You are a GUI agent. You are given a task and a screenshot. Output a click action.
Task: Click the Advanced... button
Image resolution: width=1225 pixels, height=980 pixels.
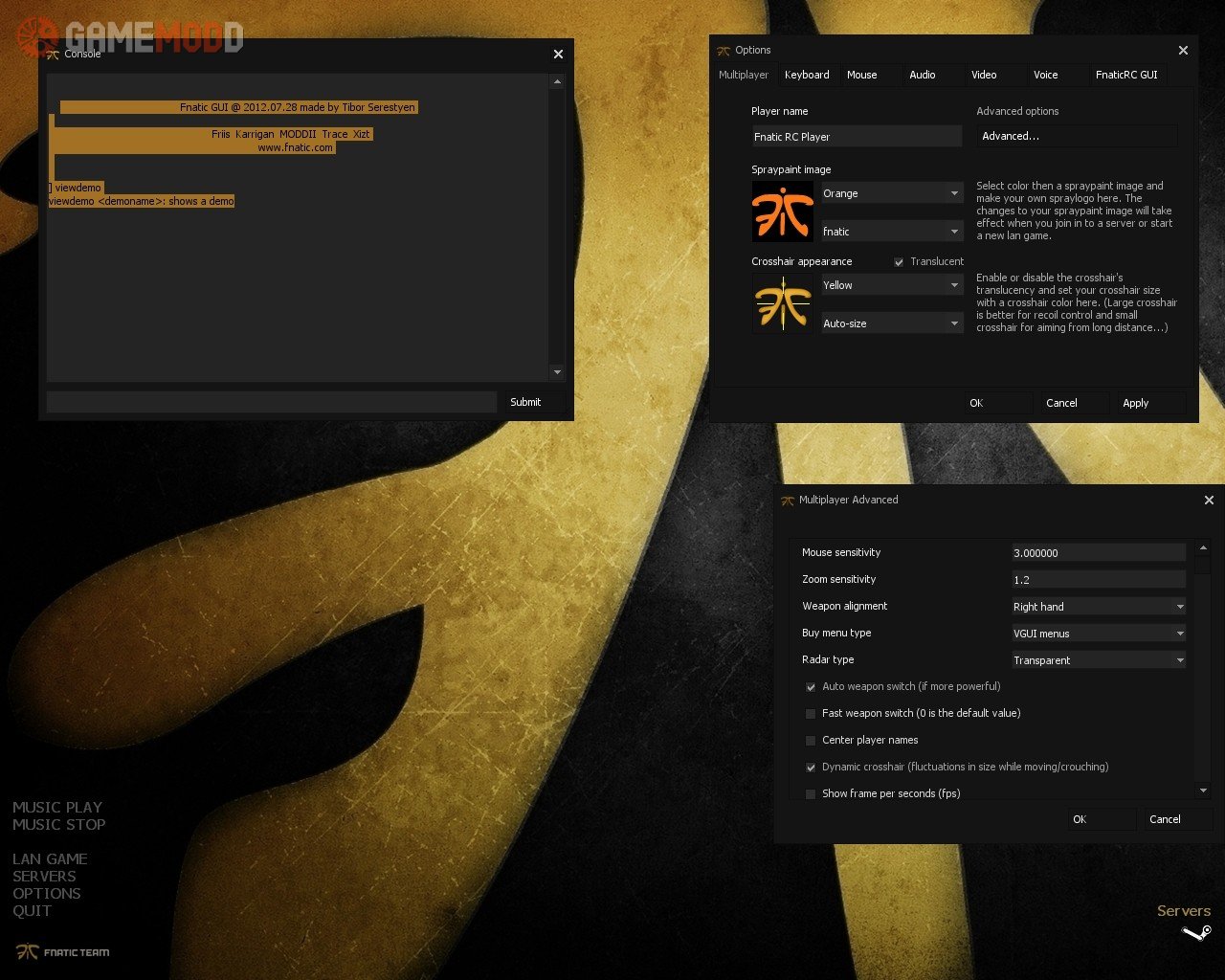coord(1076,136)
